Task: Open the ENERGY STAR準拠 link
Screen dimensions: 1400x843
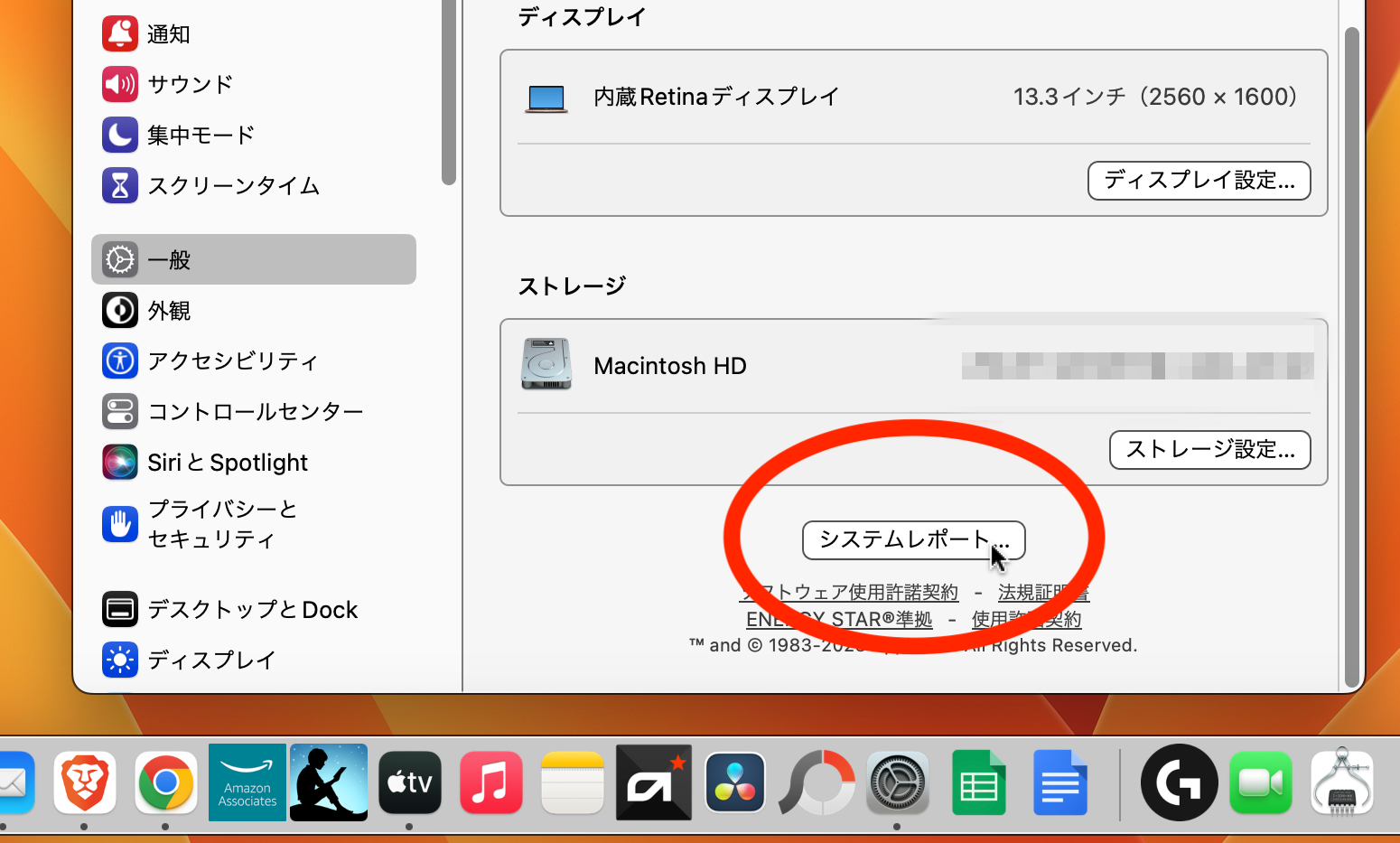Action: (x=838, y=620)
